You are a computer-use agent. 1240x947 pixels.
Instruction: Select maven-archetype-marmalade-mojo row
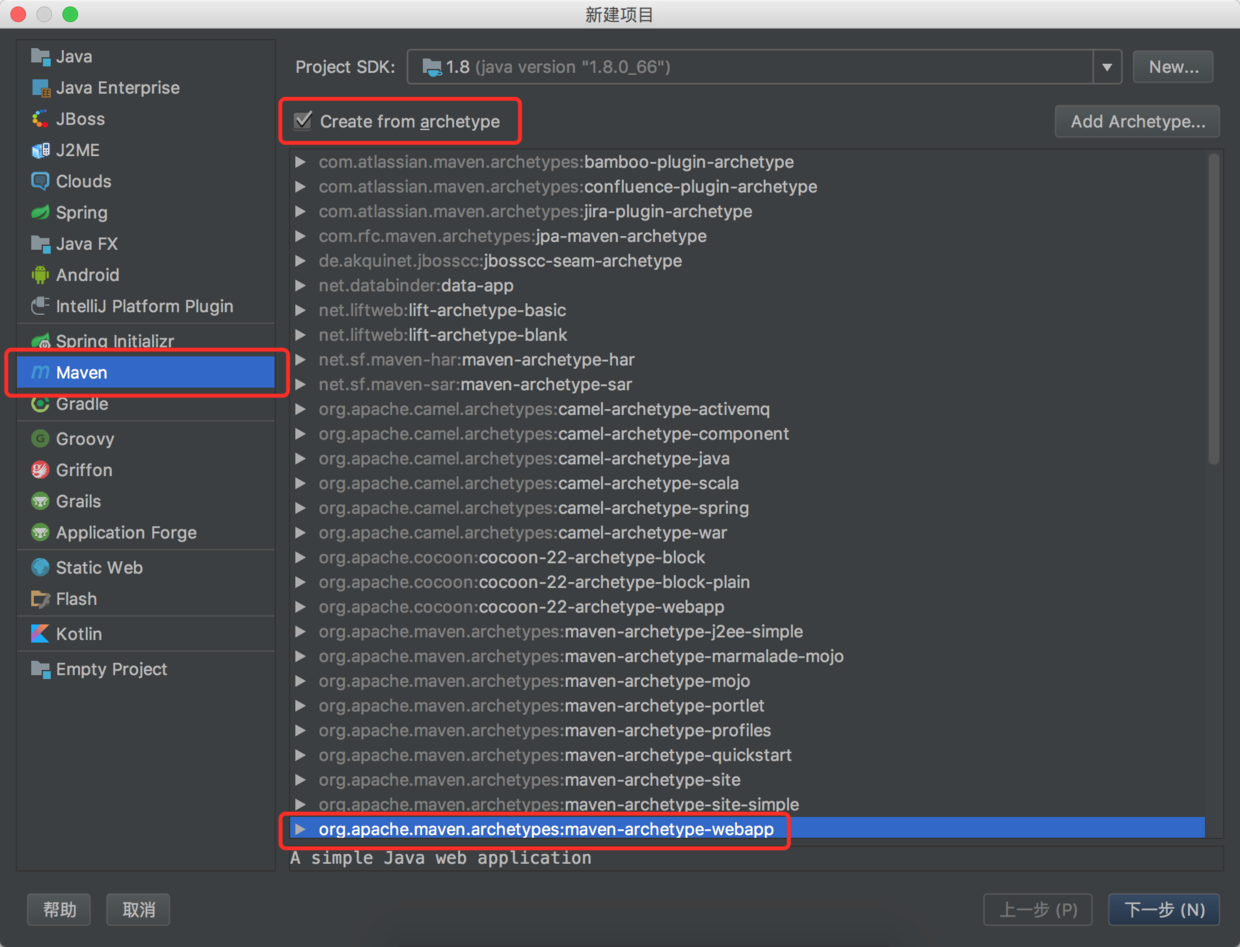(x=747, y=656)
